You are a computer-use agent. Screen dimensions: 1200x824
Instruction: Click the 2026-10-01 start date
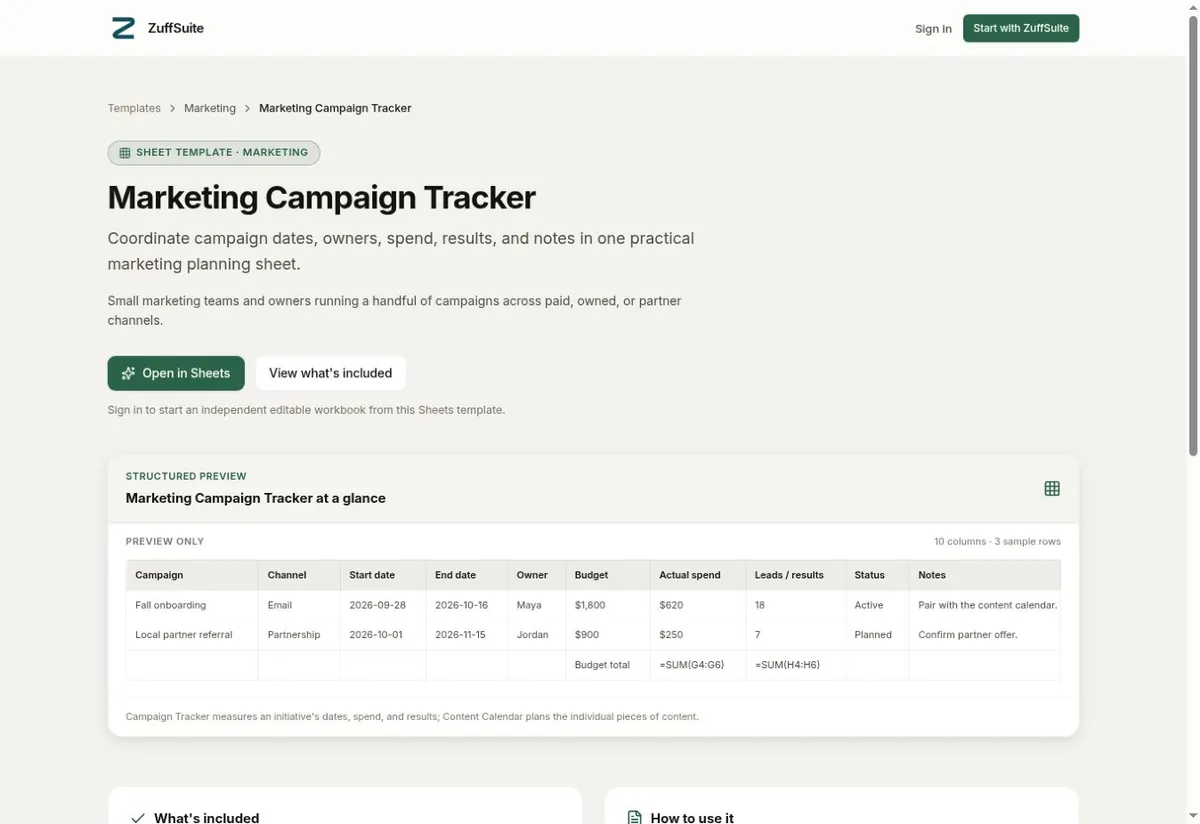383,635
